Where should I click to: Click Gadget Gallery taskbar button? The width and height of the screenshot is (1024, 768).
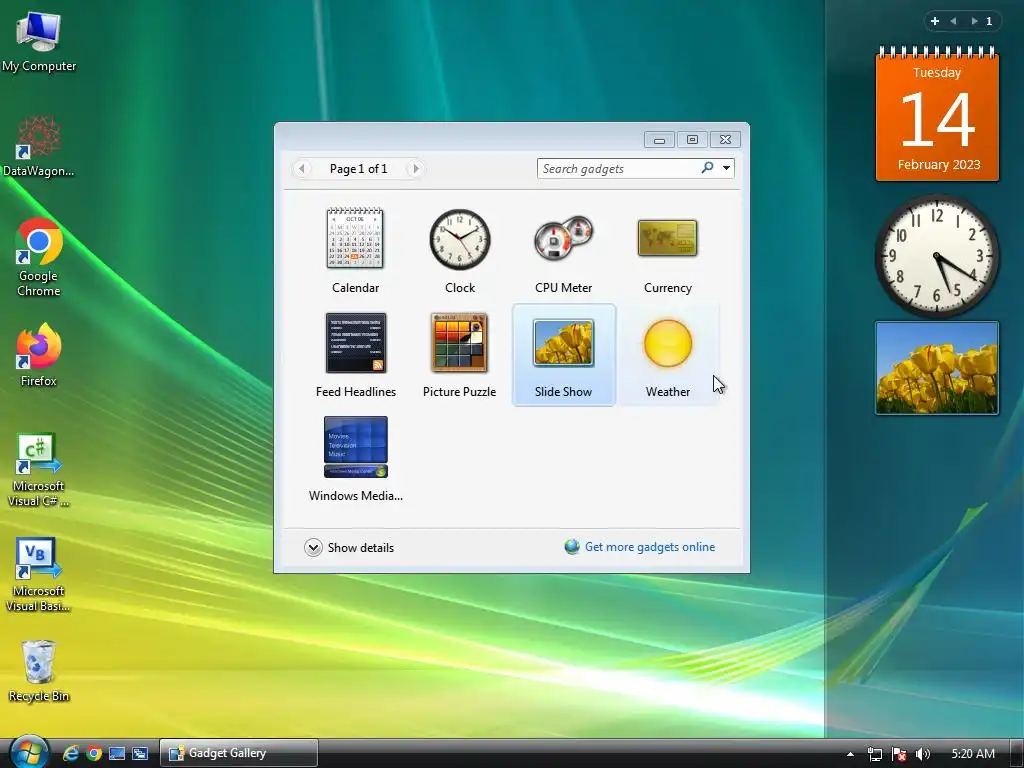[239, 753]
